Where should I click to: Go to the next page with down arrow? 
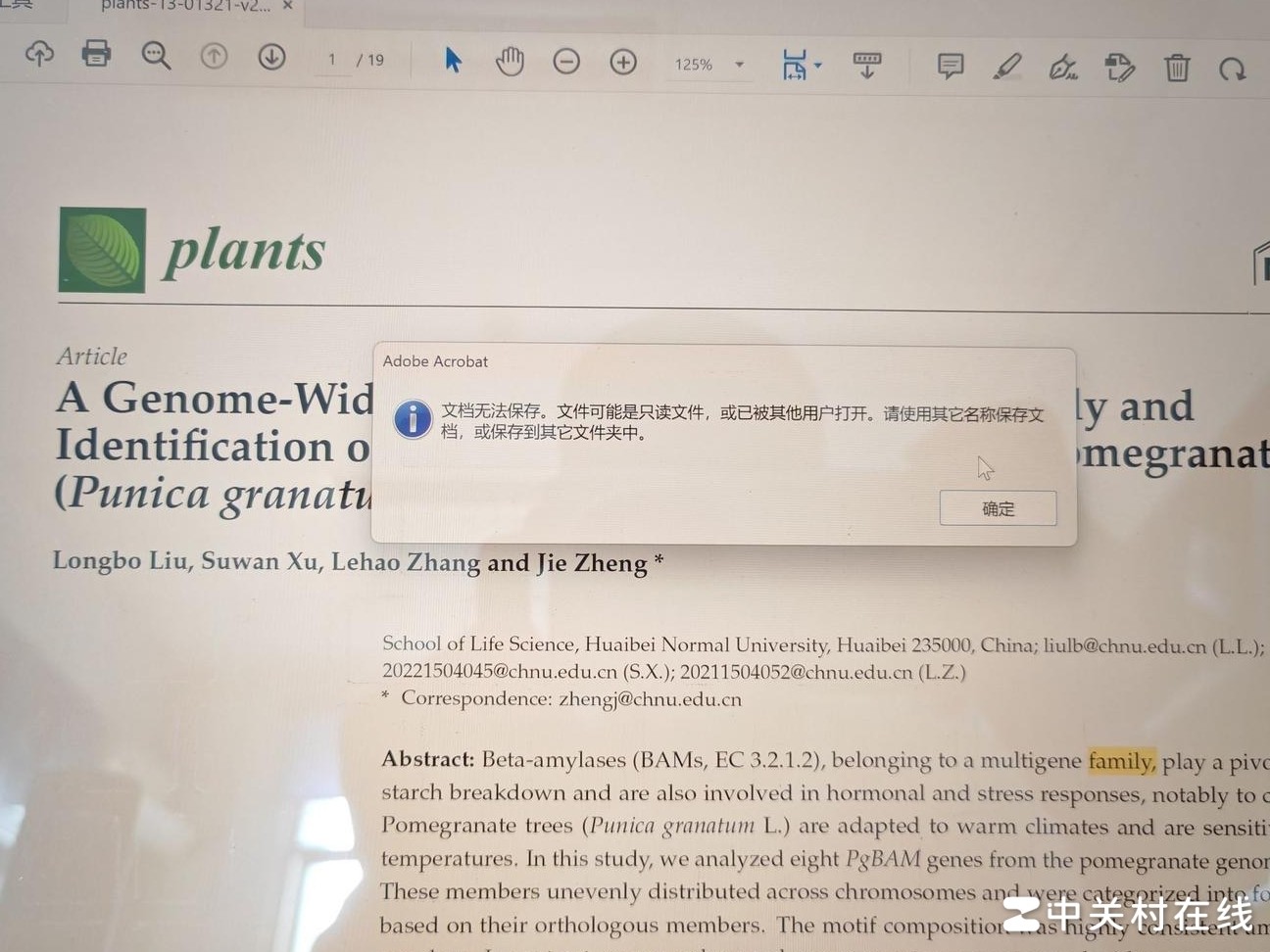point(271,57)
